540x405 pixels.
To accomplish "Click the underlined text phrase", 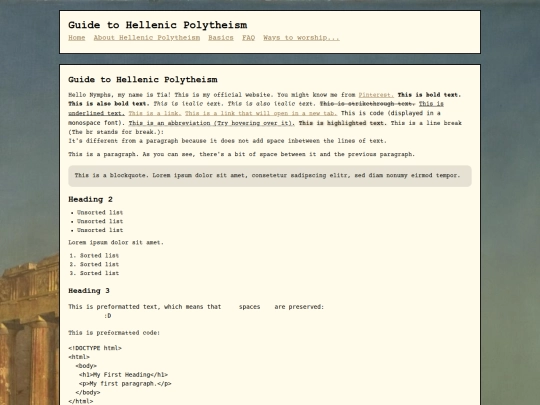I will pos(256,108).
